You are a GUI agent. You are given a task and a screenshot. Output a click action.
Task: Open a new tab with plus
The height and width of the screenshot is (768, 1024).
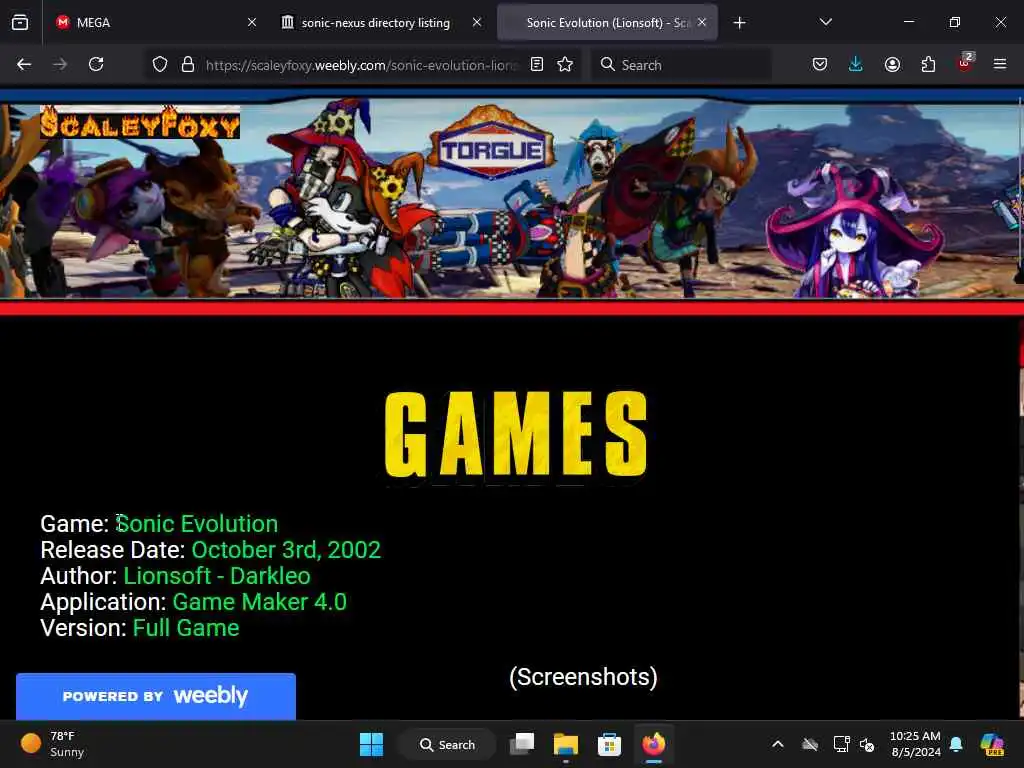(x=739, y=23)
